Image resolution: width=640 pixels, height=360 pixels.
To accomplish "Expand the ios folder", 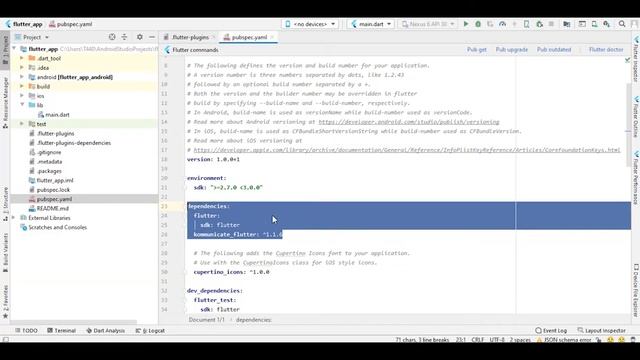I will point(22,96).
